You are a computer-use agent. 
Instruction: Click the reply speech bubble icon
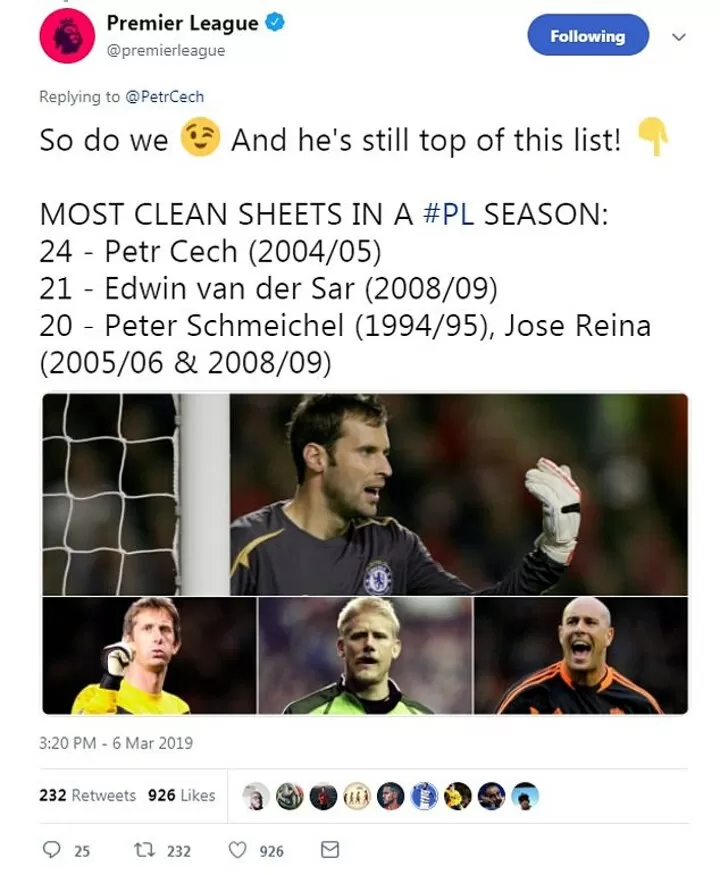click(x=53, y=850)
